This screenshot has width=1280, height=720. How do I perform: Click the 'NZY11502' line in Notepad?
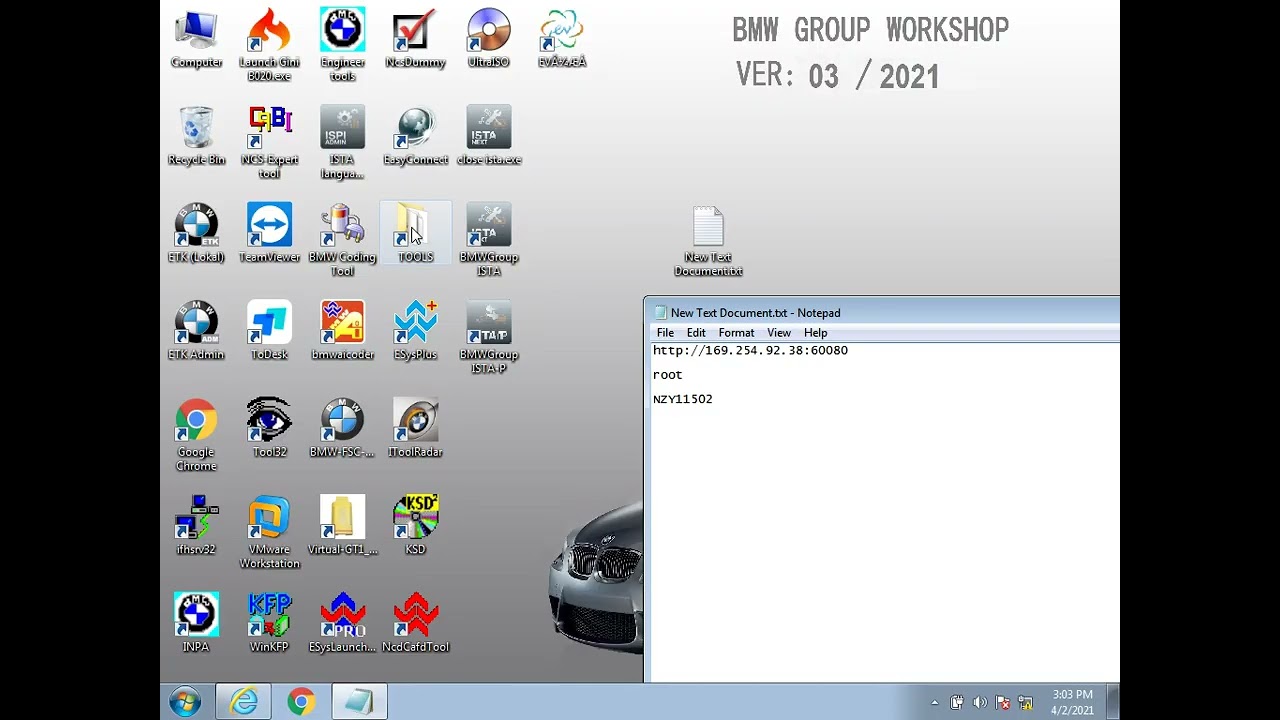coord(682,399)
